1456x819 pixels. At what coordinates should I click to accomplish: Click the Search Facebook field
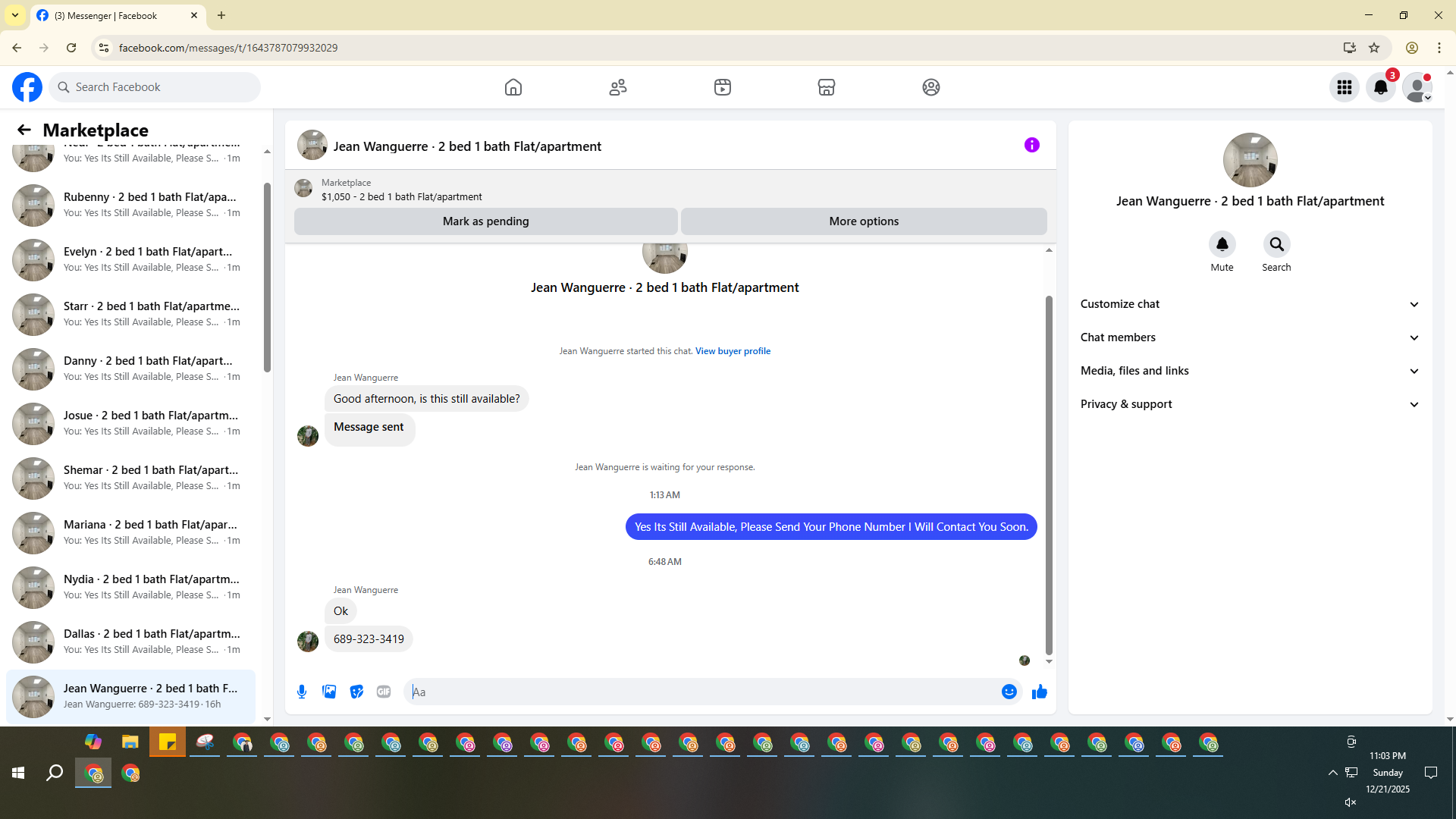point(155,87)
